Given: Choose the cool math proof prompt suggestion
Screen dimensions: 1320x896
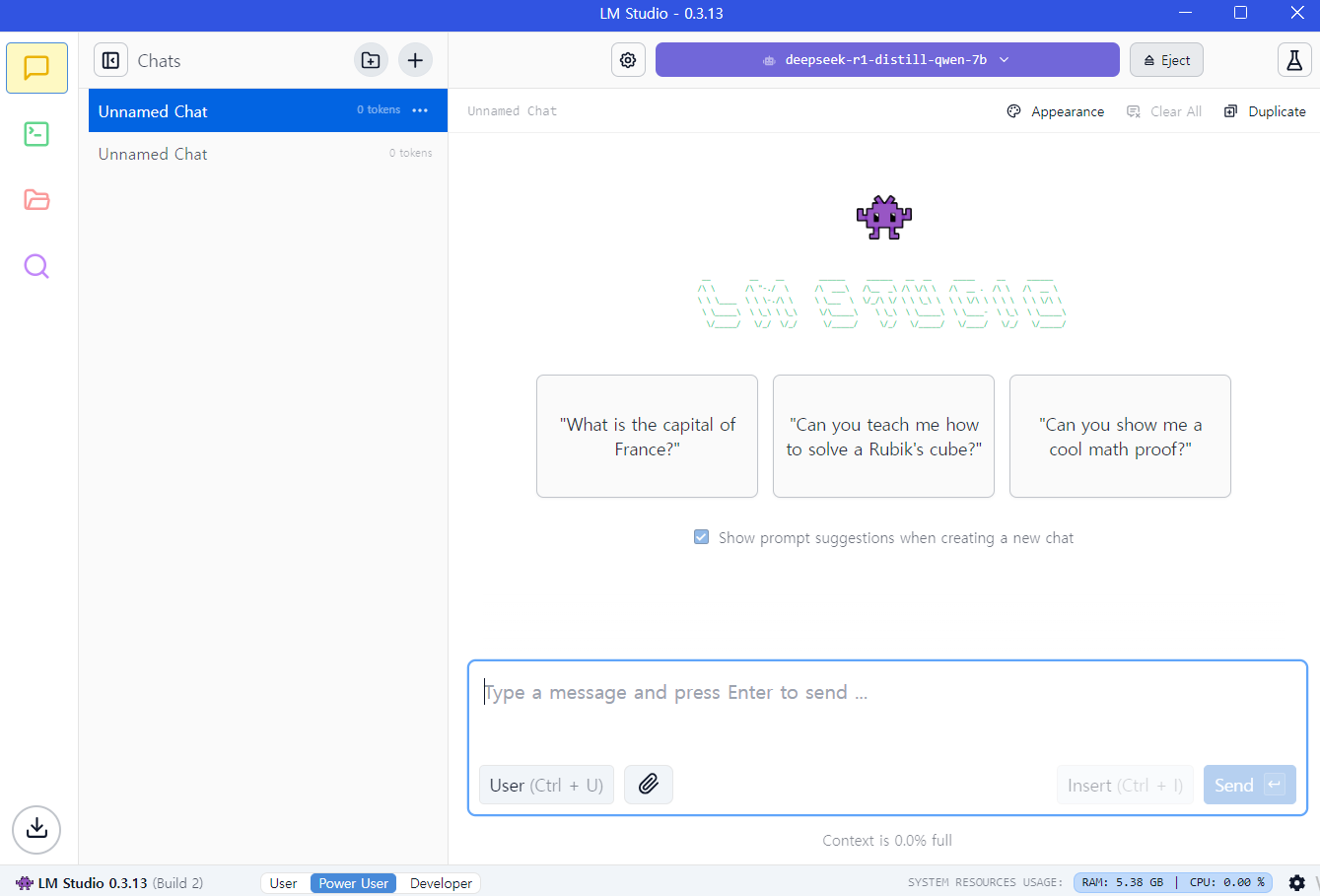Looking at the screenshot, I should click(1121, 437).
